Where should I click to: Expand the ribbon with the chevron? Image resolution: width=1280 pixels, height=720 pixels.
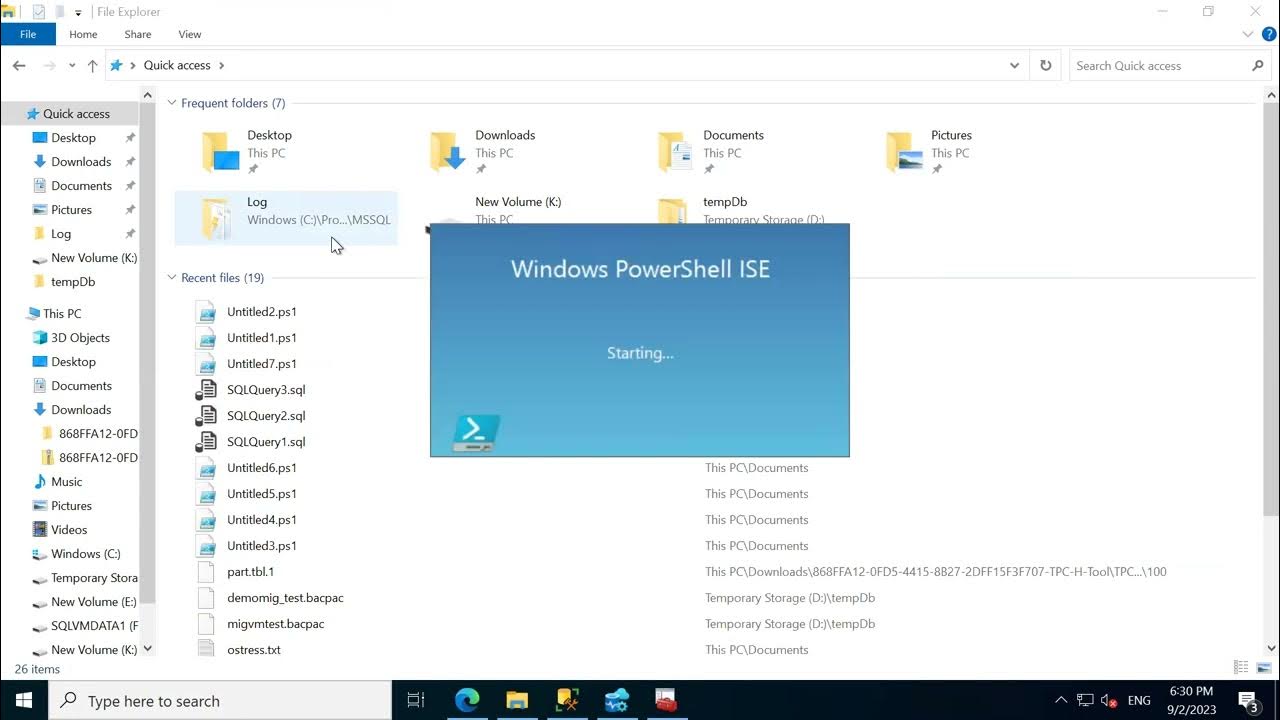coord(1247,34)
